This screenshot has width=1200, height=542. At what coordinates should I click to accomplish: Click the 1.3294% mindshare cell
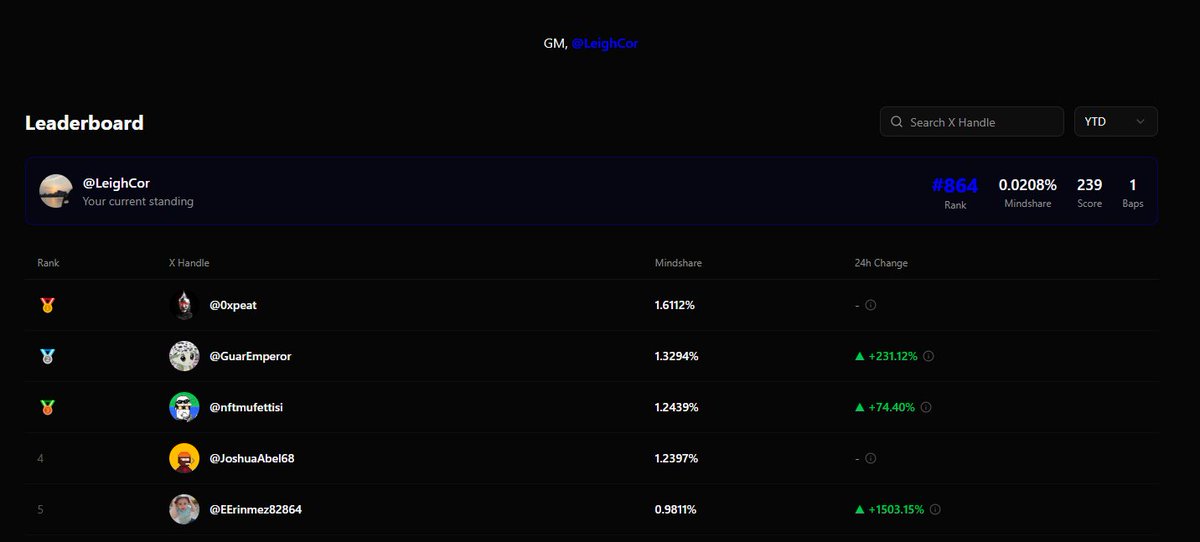click(677, 356)
